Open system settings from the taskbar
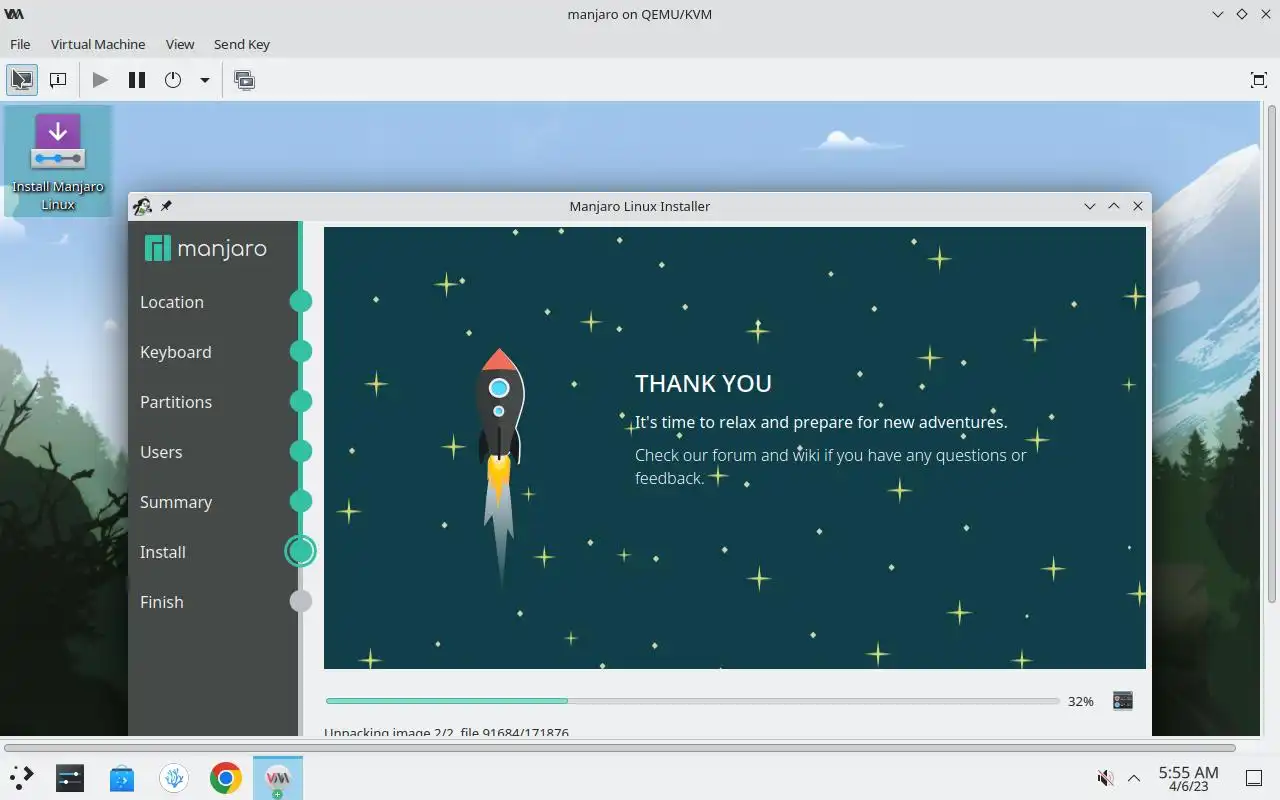The height and width of the screenshot is (800, 1280). 70,778
